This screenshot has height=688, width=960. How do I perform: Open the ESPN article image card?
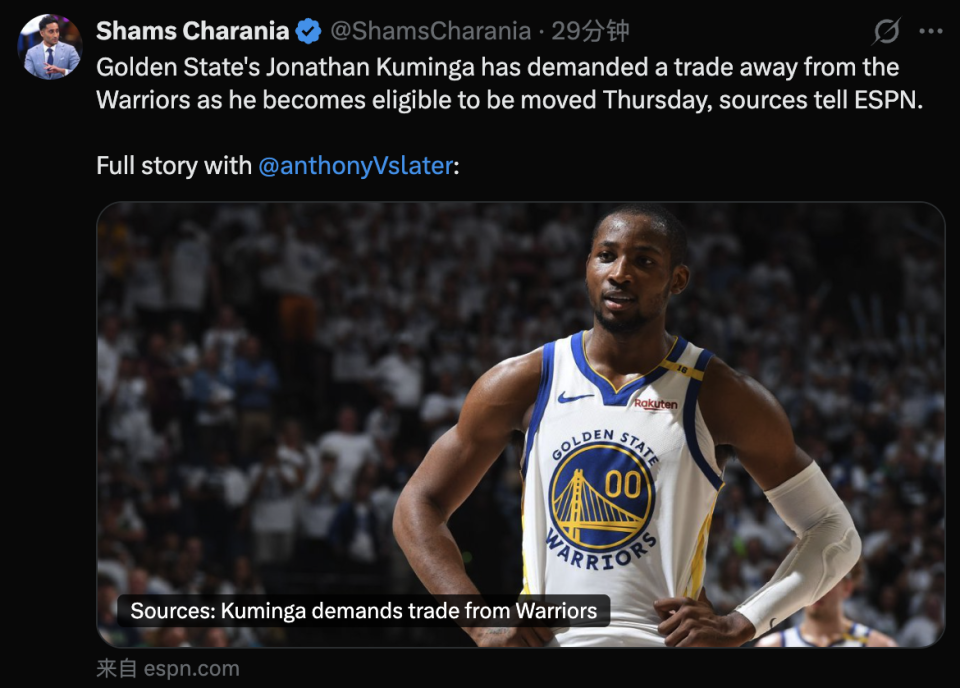pyautogui.click(x=521, y=424)
